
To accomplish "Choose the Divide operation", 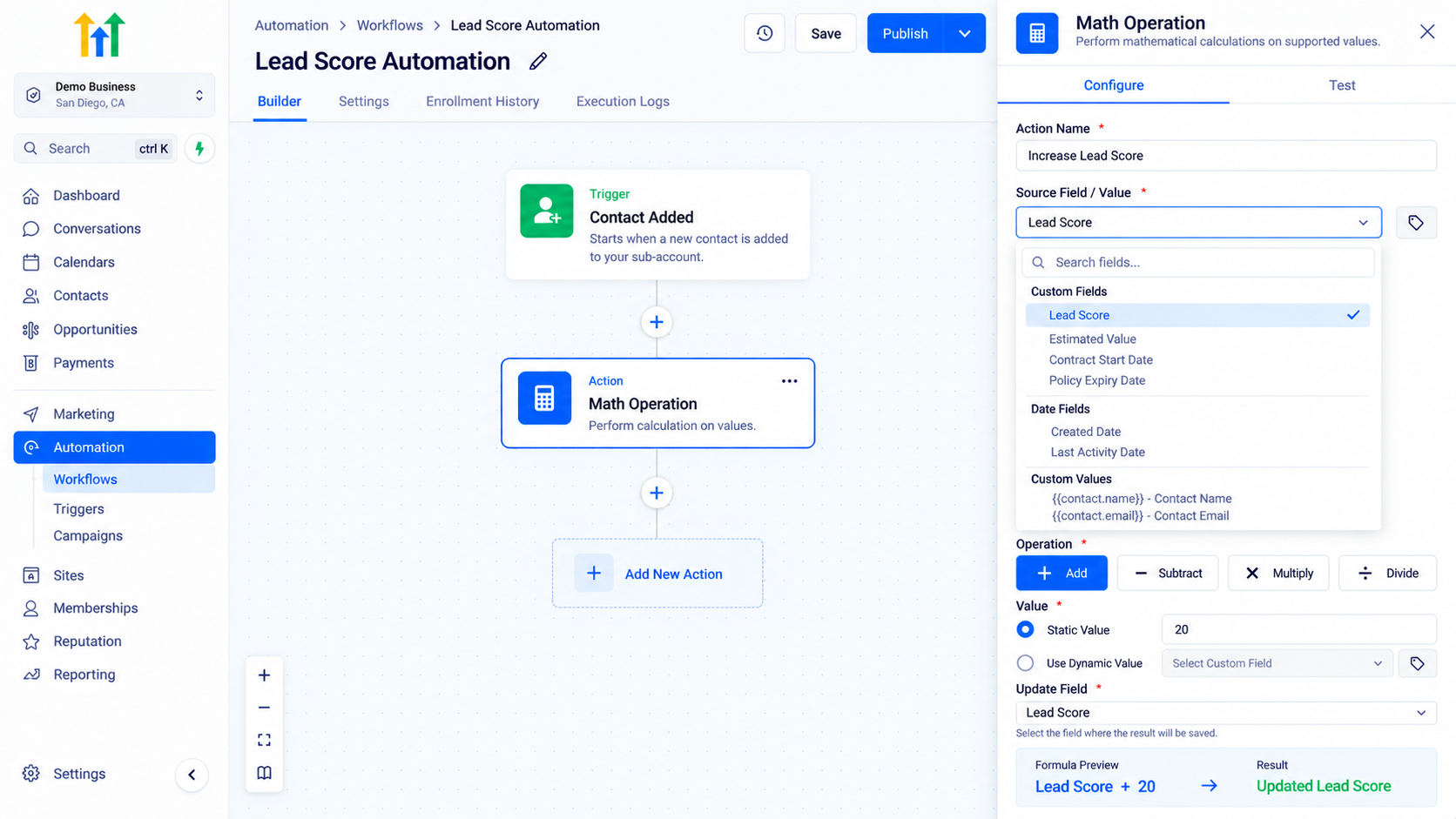I will click(1388, 573).
